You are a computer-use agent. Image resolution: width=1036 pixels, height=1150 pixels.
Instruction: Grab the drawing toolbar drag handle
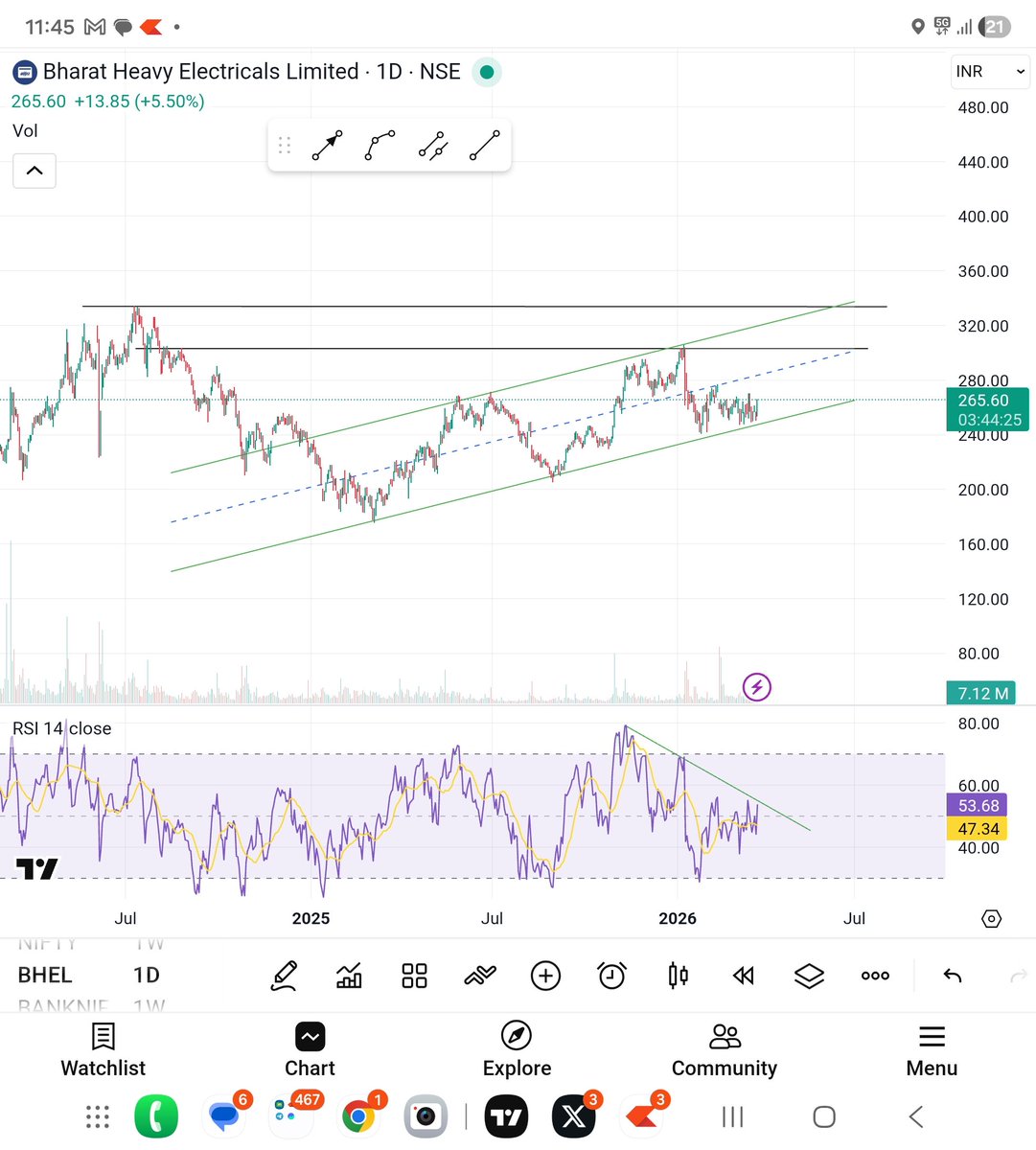(x=285, y=146)
